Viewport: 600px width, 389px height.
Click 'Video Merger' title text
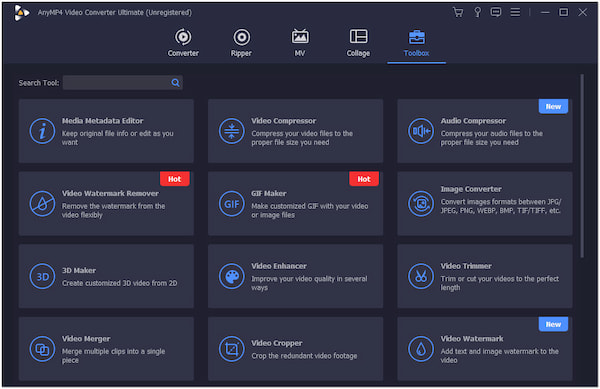[86, 339]
